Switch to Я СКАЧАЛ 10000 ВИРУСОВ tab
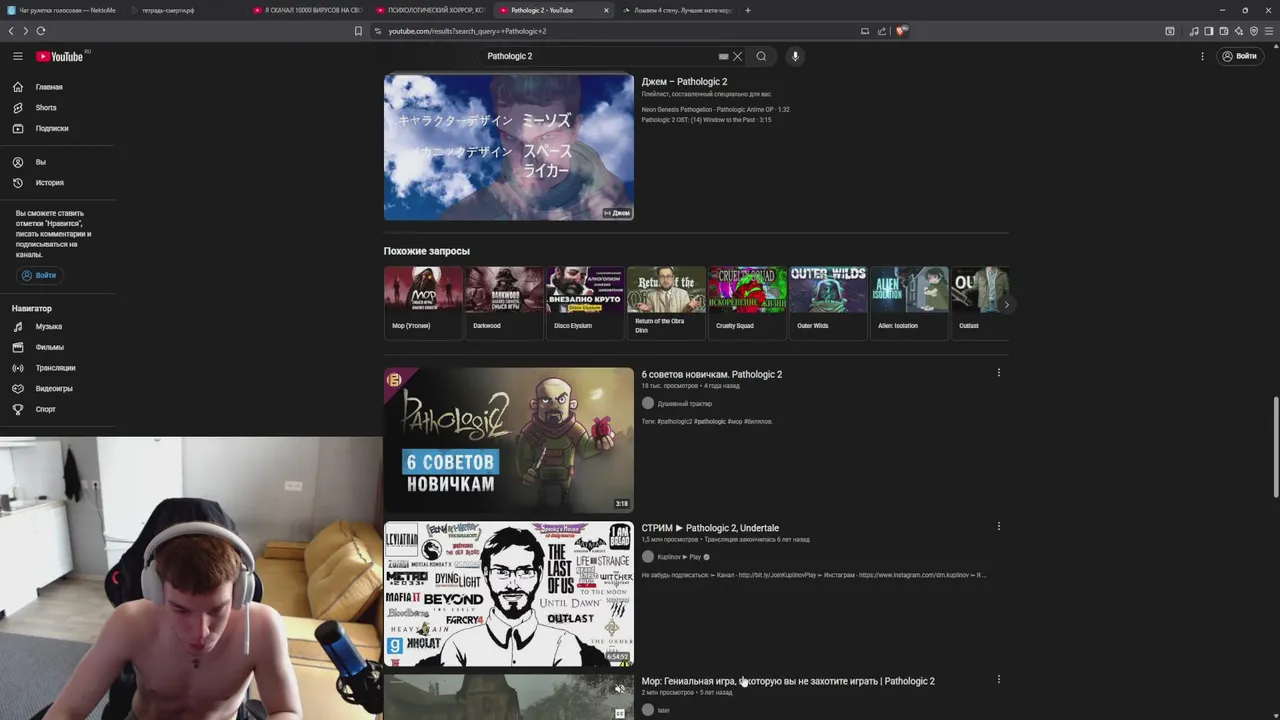This screenshot has width=1280, height=720. click(310, 10)
